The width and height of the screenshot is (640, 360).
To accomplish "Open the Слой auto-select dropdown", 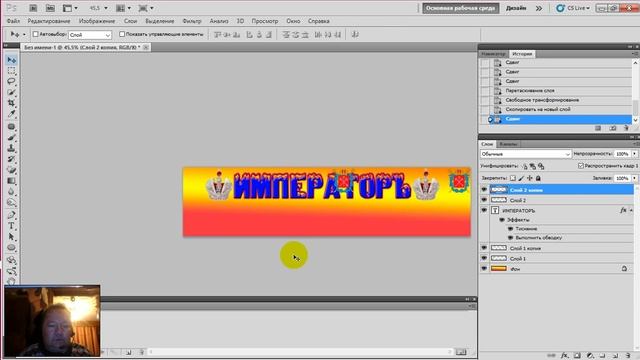I will coord(90,35).
